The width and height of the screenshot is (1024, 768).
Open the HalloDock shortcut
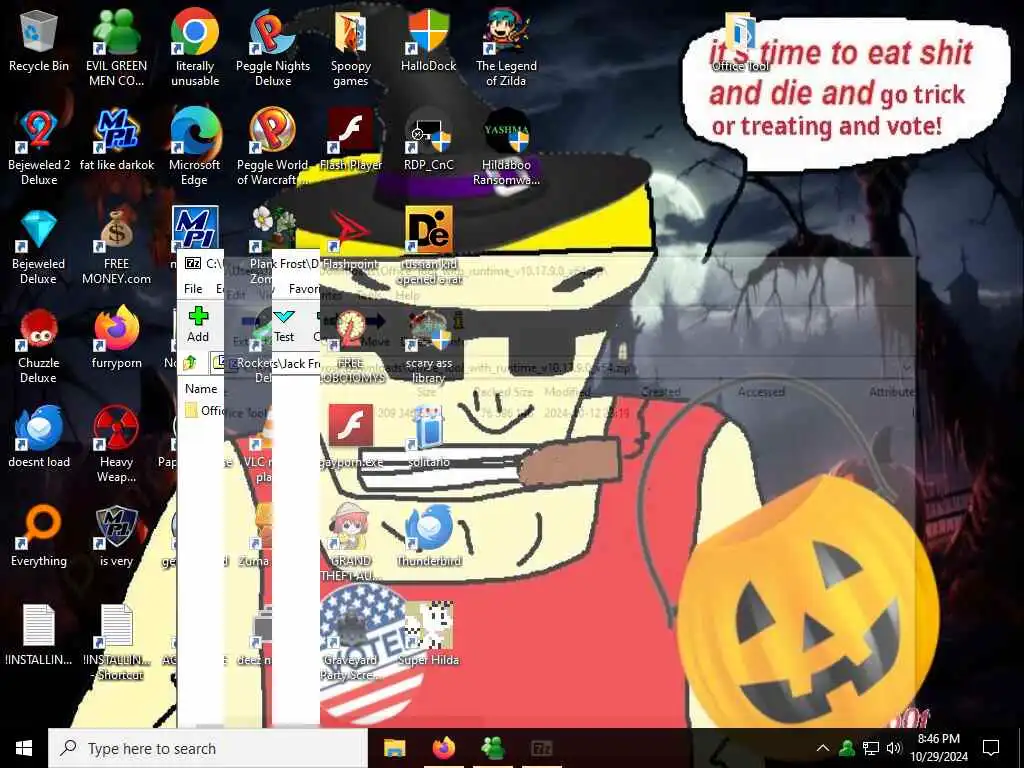(428, 40)
